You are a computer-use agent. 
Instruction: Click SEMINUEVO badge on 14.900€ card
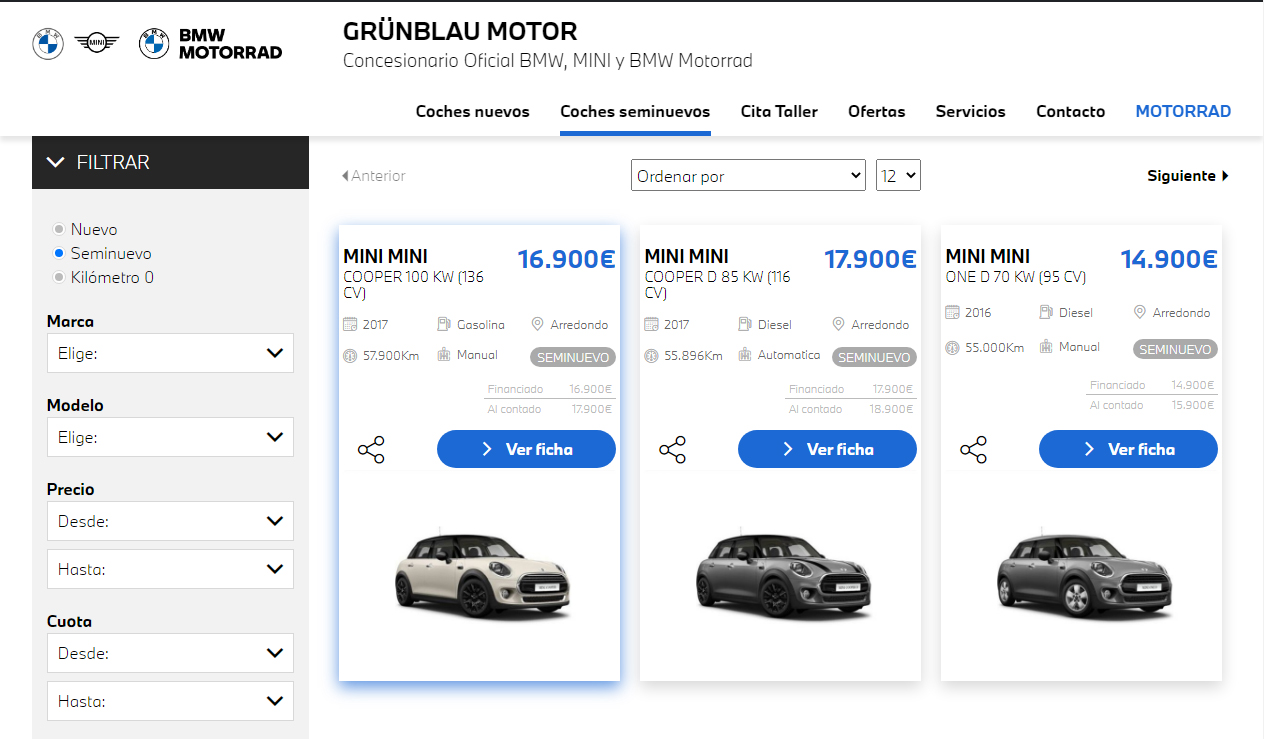pos(1175,349)
